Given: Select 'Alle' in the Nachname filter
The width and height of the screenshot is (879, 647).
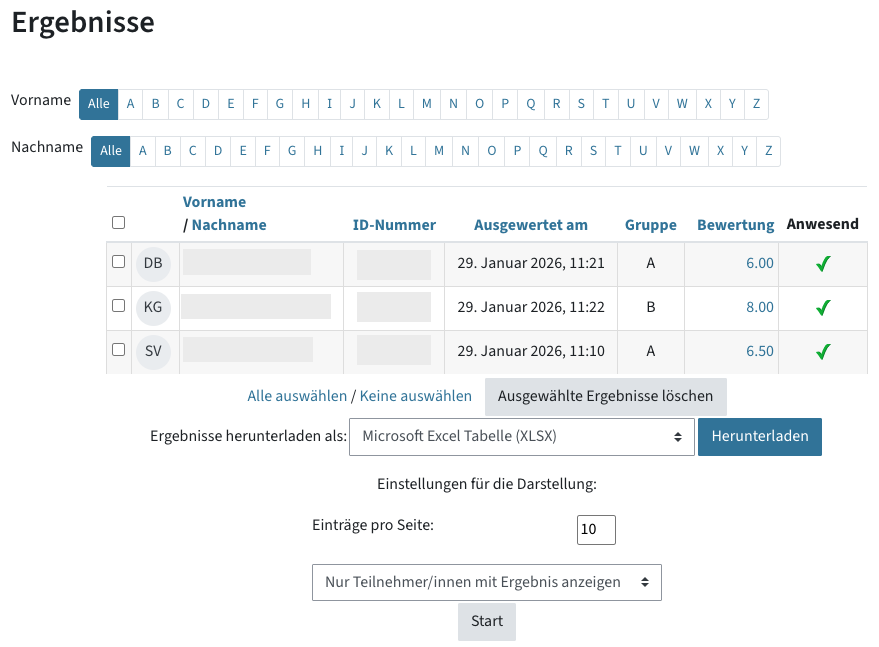Looking at the screenshot, I should point(110,152).
